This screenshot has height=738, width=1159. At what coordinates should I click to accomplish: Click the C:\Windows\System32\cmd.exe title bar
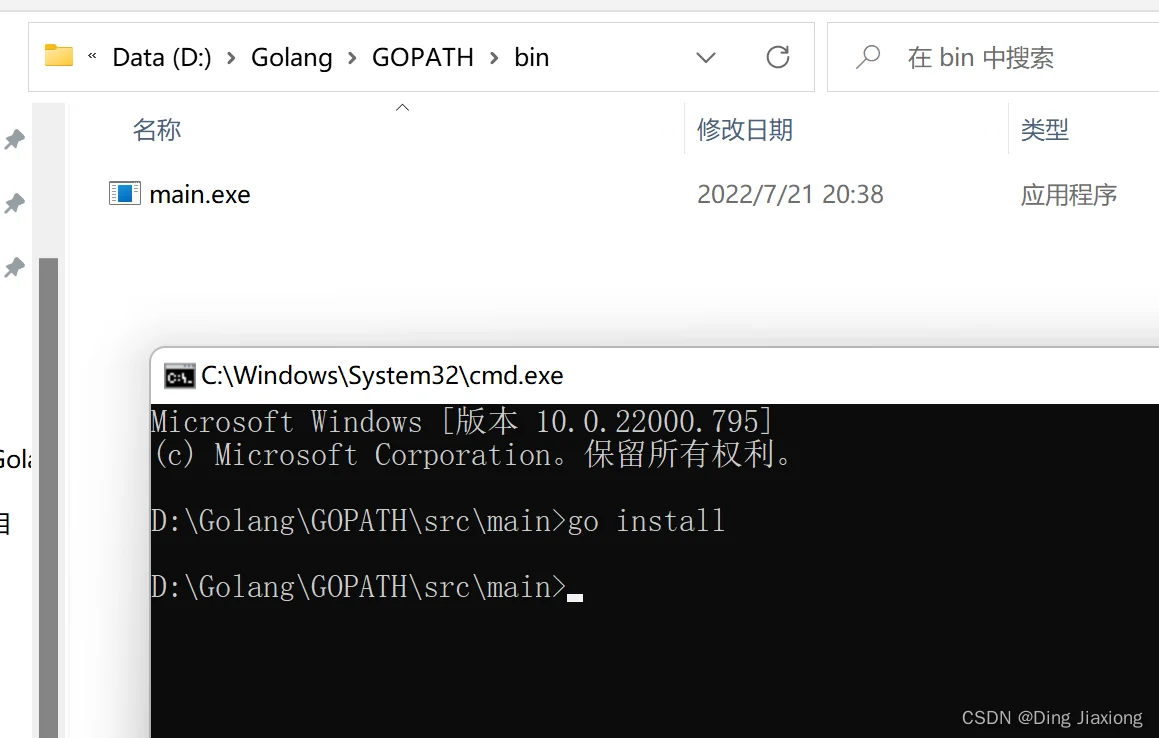(x=382, y=376)
